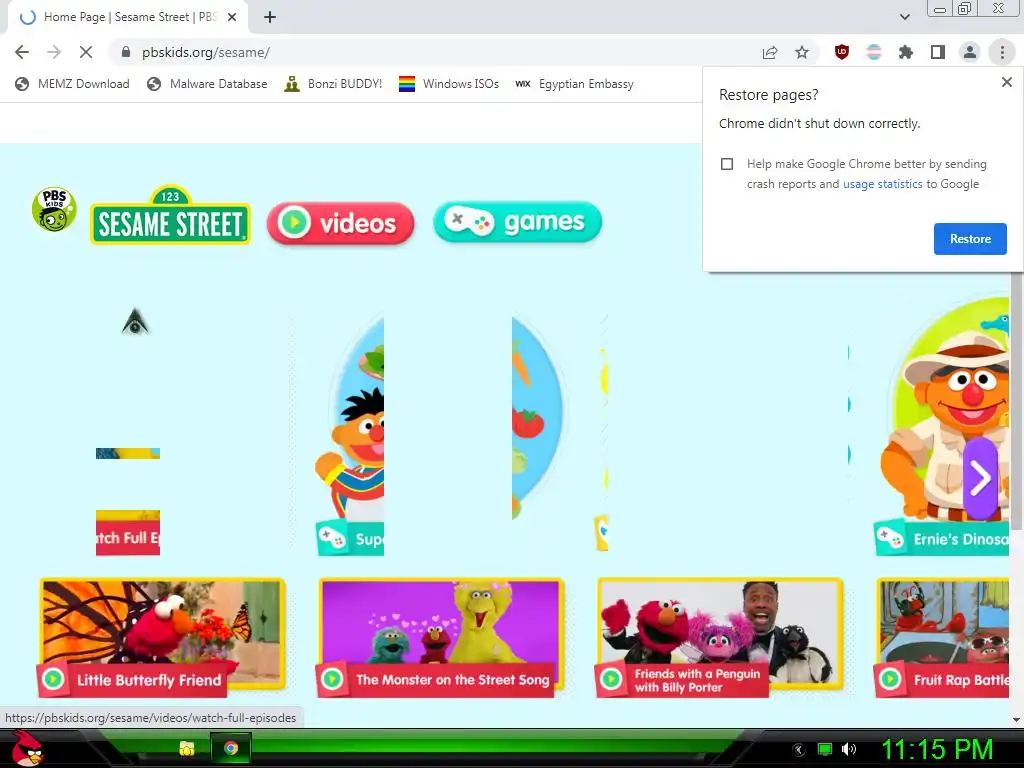Open the Ernie Sup... game card
Image resolution: width=1024 pixels, height=768 pixels.
pos(350,436)
